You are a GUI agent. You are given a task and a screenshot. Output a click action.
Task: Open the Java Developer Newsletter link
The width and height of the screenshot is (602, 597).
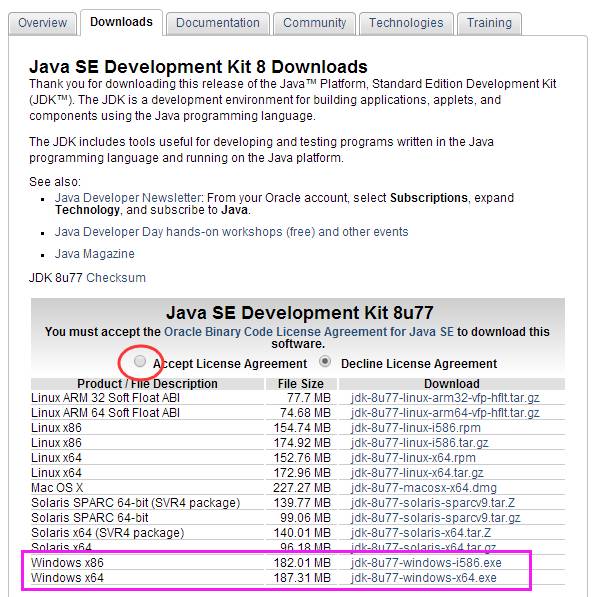tap(128, 198)
